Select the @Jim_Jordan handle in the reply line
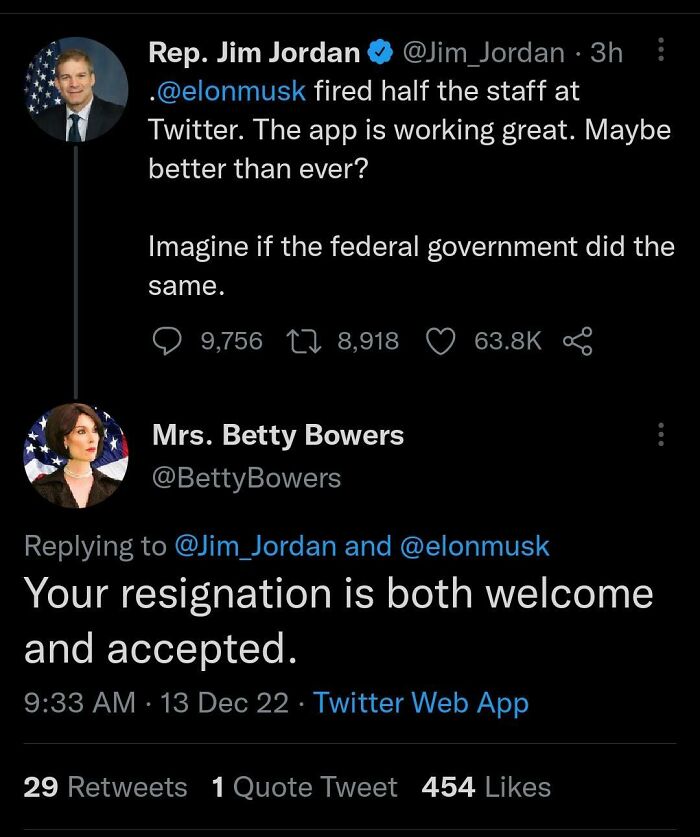The width and height of the screenshot is (700, 837). coord(258,546)
